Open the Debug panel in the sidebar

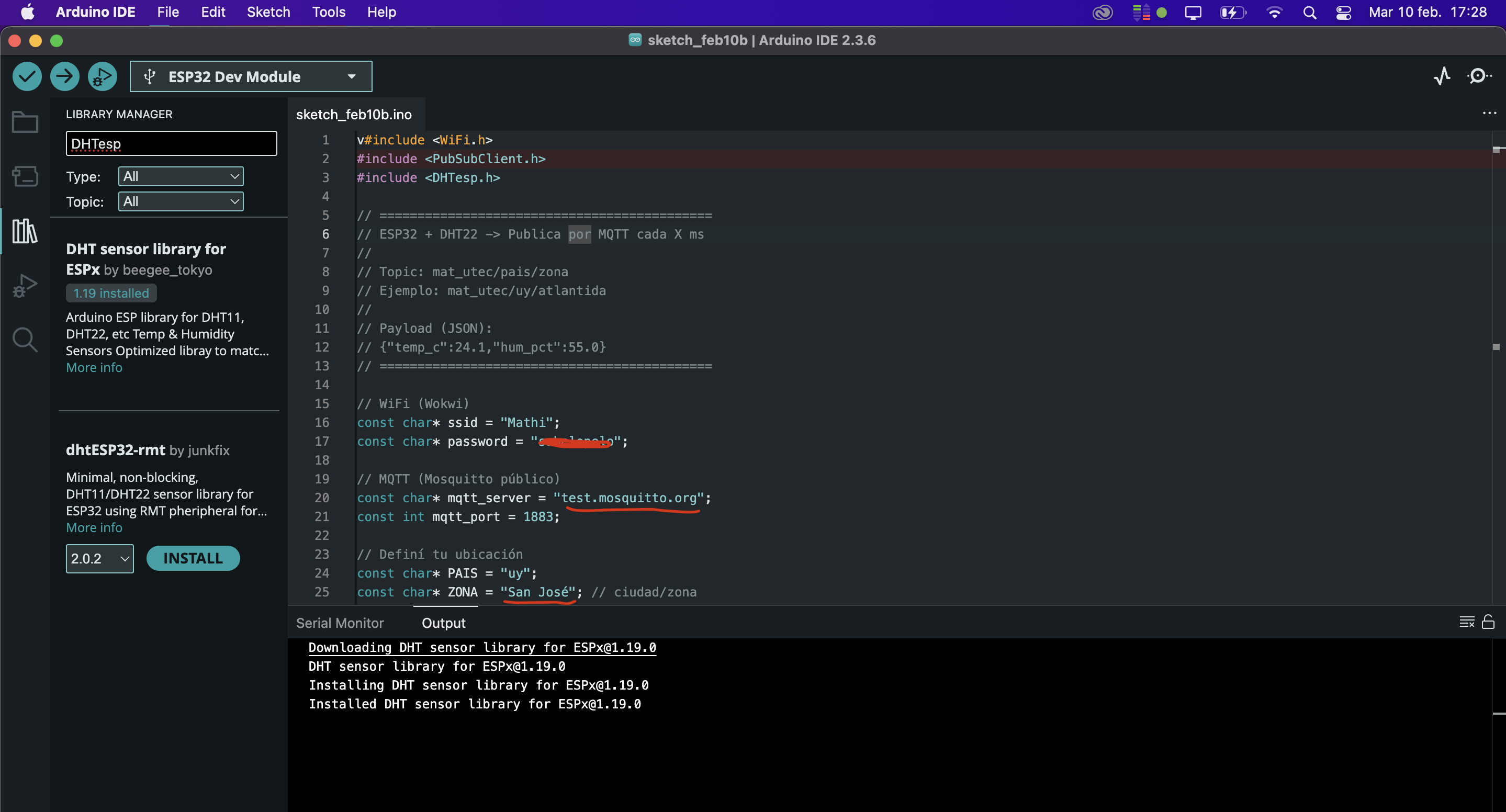(25, 286)
